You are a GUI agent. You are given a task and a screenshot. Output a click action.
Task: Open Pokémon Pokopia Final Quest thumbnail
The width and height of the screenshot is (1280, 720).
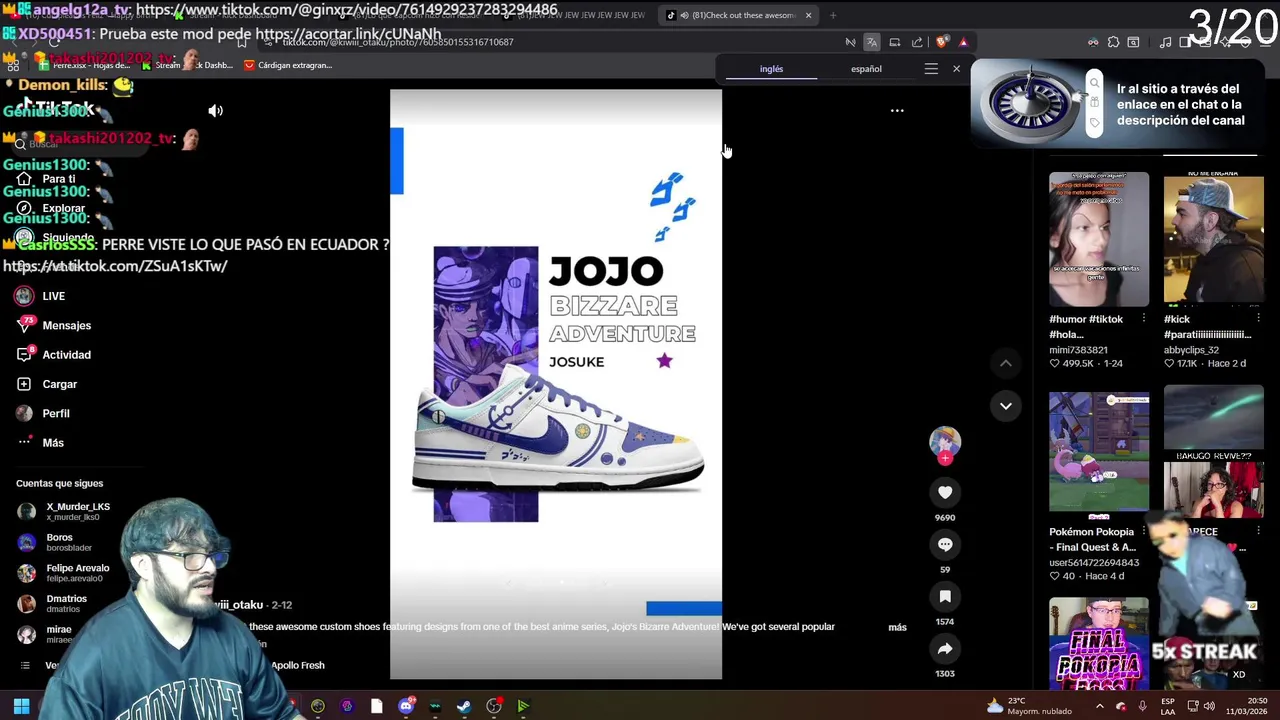1099,451
